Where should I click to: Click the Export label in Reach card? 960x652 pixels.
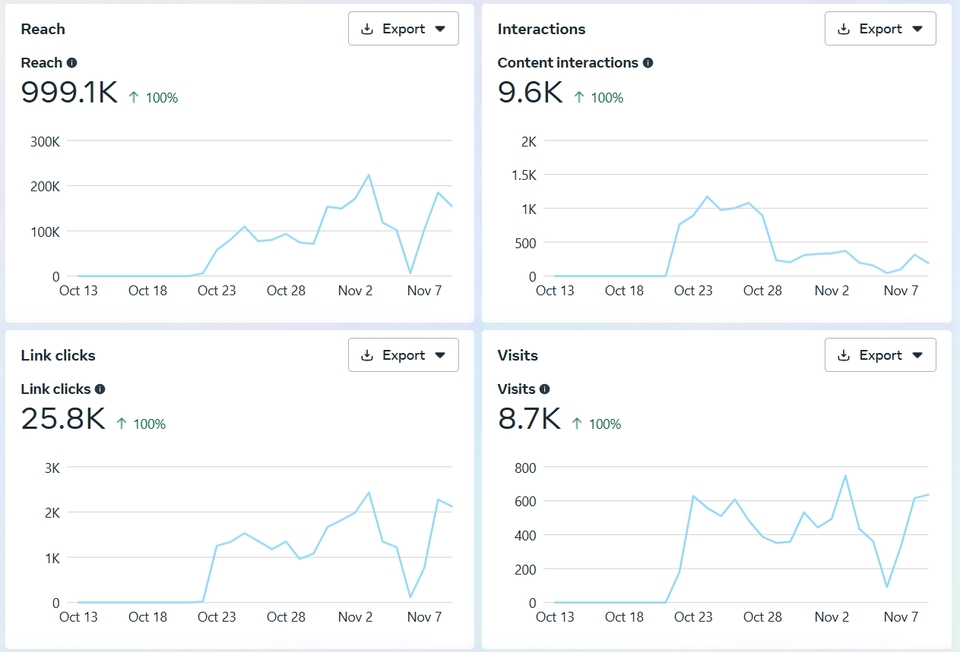tap(404, 29)
